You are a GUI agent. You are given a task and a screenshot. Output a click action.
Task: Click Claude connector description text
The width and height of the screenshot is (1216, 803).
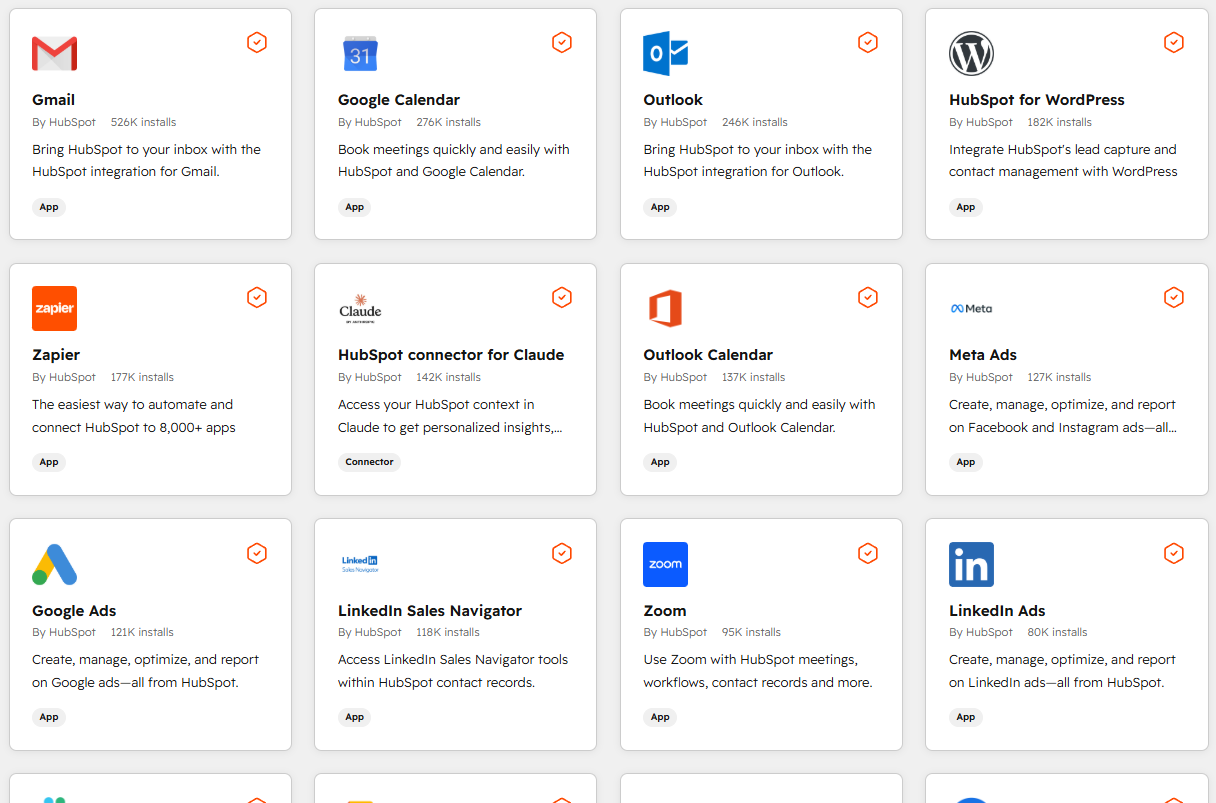[451, 416]
